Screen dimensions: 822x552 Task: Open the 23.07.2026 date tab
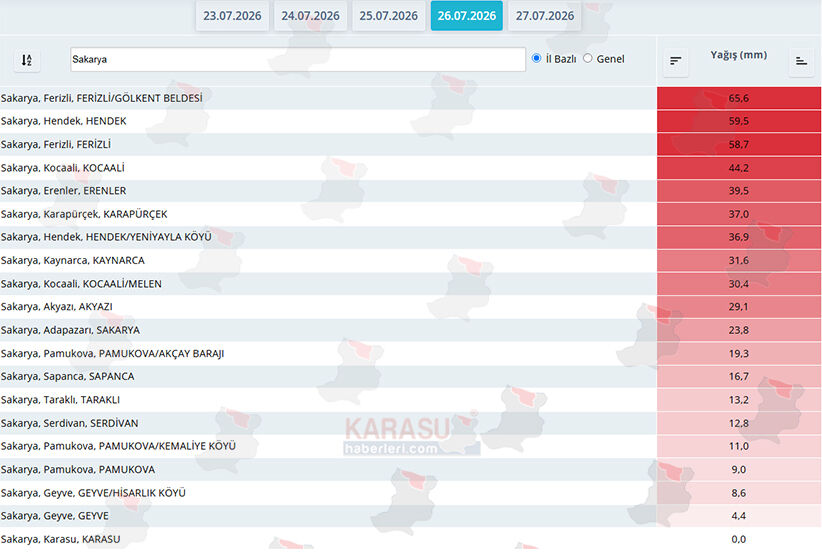point(232,16)
